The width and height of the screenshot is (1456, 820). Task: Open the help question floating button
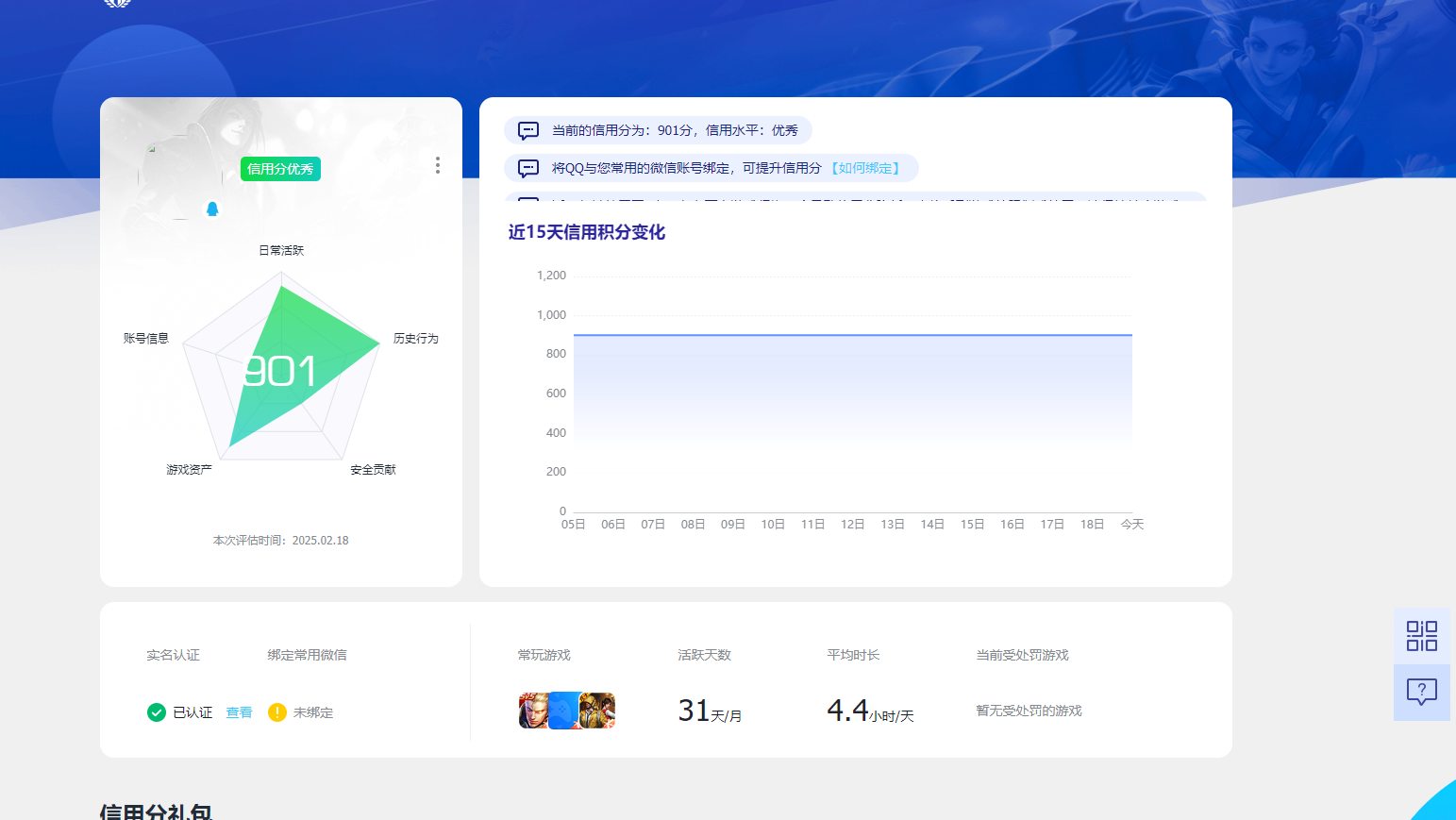point(1421,693)
